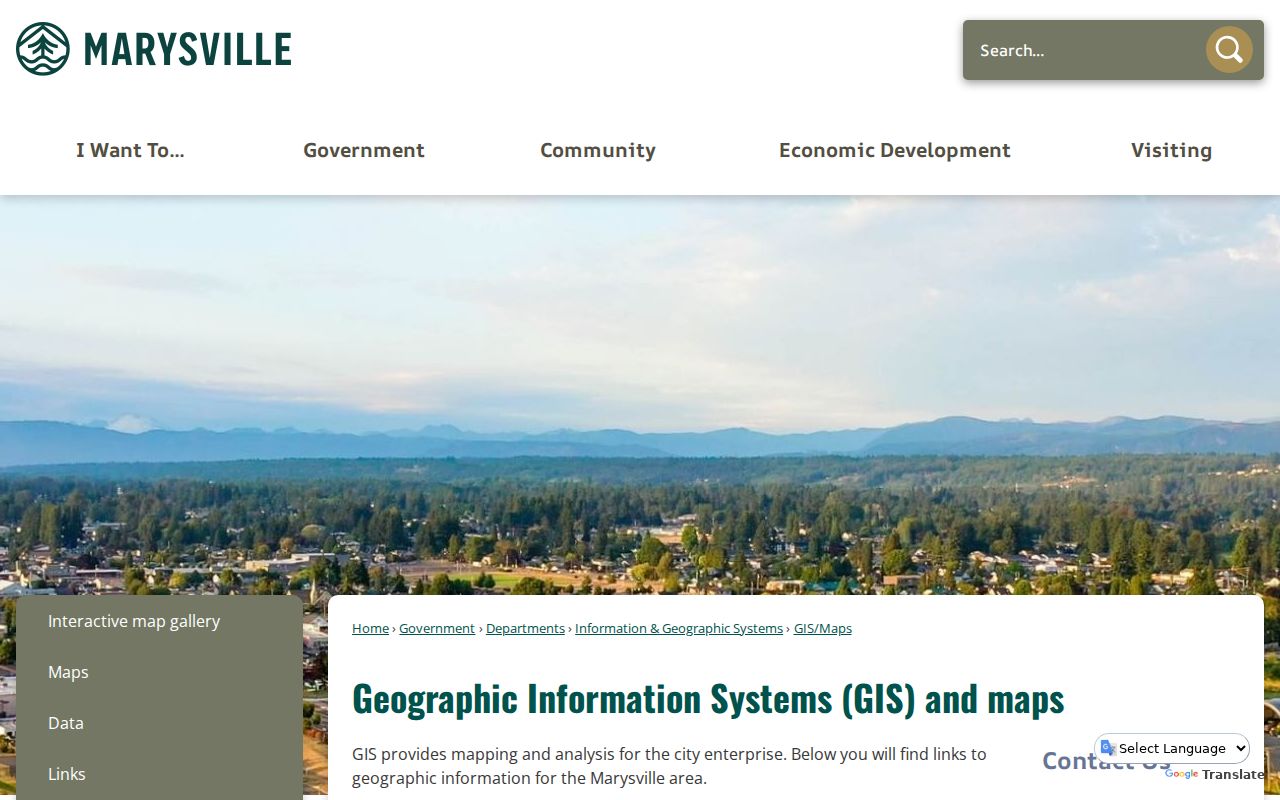Open the Government menu
The height and width of the screenshot is (800, 1280).
pos(364,150)
